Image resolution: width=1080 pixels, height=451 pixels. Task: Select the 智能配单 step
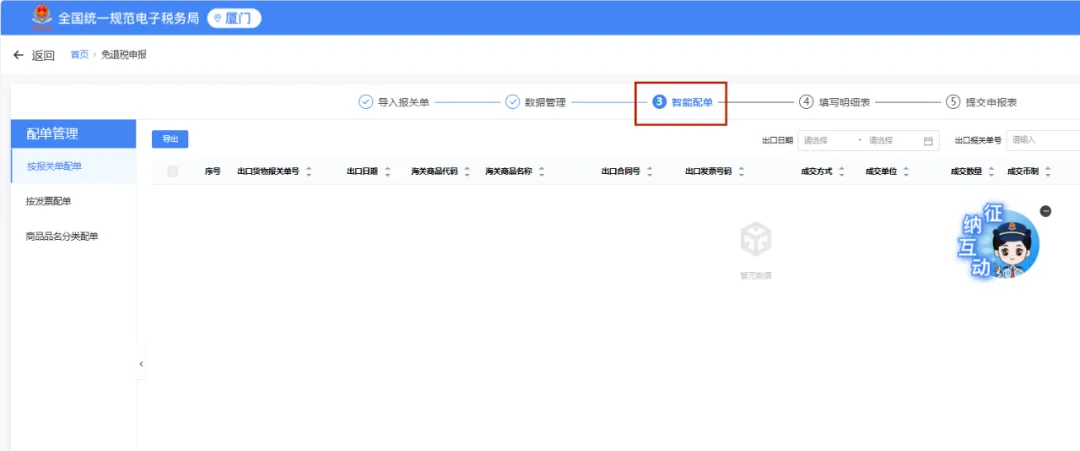[x=682, y=102]
